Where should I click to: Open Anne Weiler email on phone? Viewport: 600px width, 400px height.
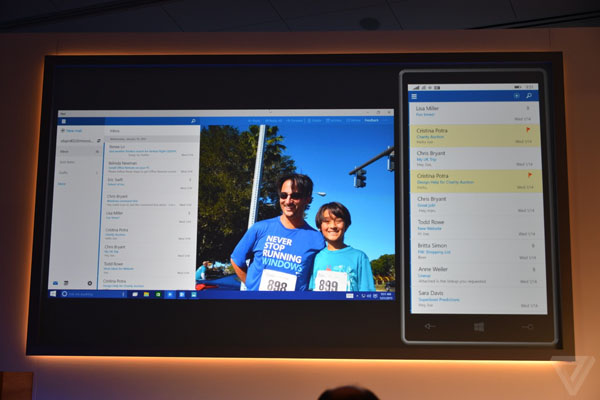[x=478, y=275]
